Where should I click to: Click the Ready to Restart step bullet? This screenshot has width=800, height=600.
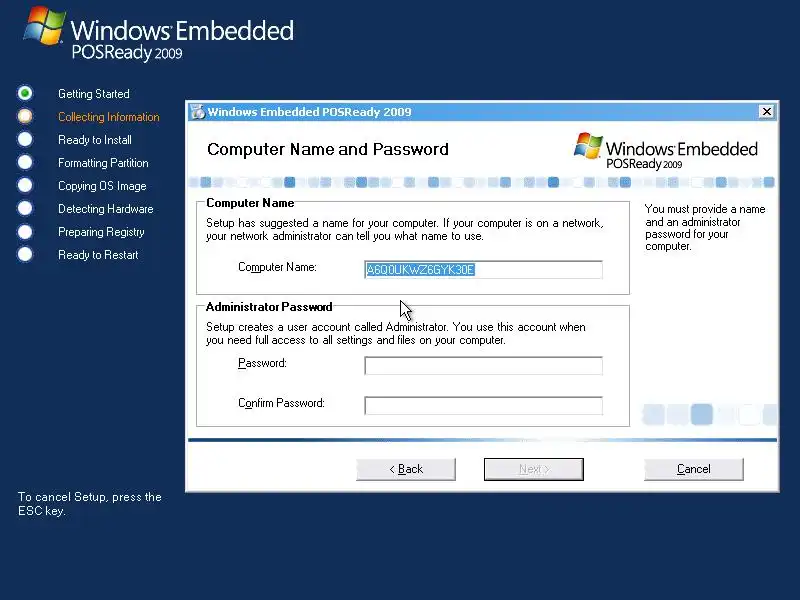[24, 254]
